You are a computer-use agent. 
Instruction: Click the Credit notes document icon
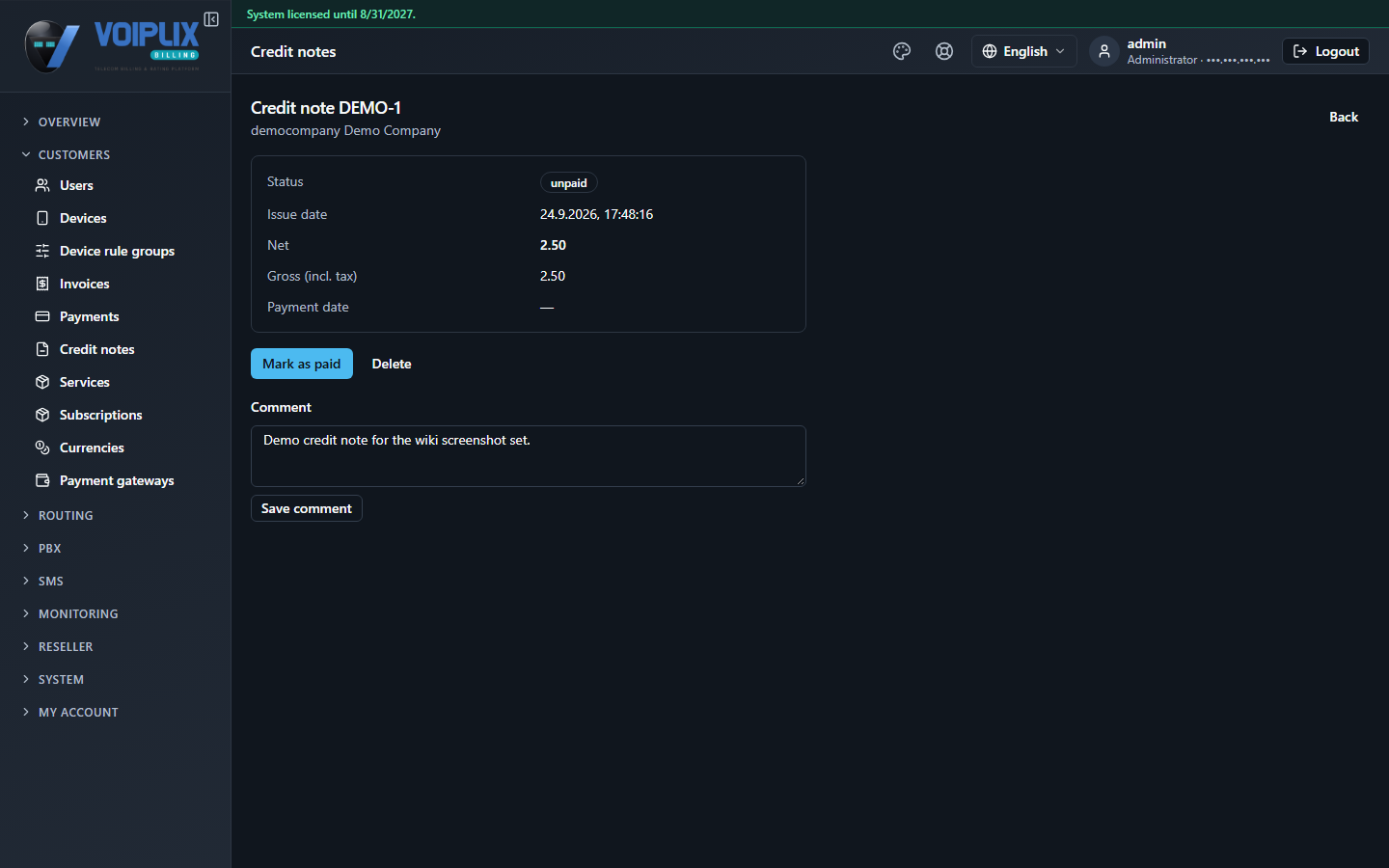point(42,349)
